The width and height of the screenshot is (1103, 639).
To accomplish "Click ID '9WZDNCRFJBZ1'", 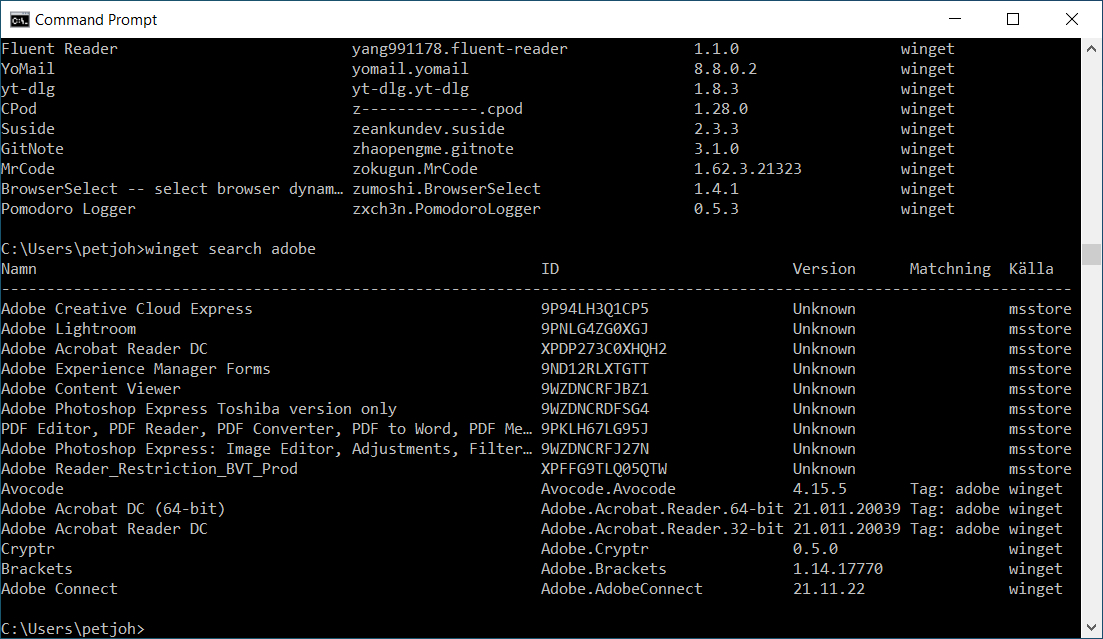I will point(594,388).
